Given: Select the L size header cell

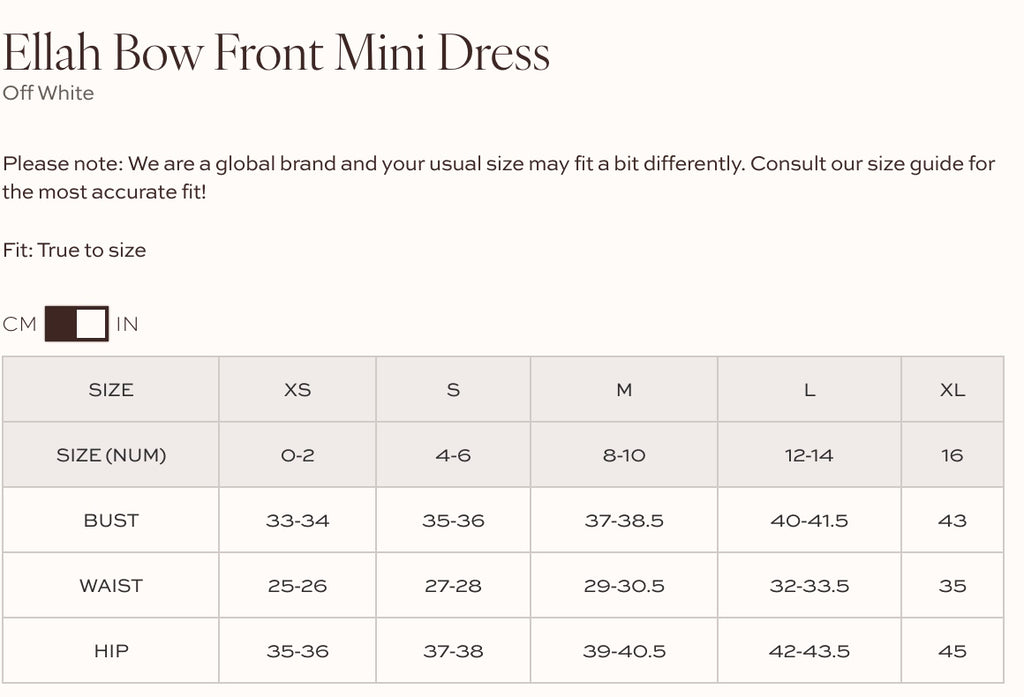Looking at the screenshot, I should [x=810, y=389].
